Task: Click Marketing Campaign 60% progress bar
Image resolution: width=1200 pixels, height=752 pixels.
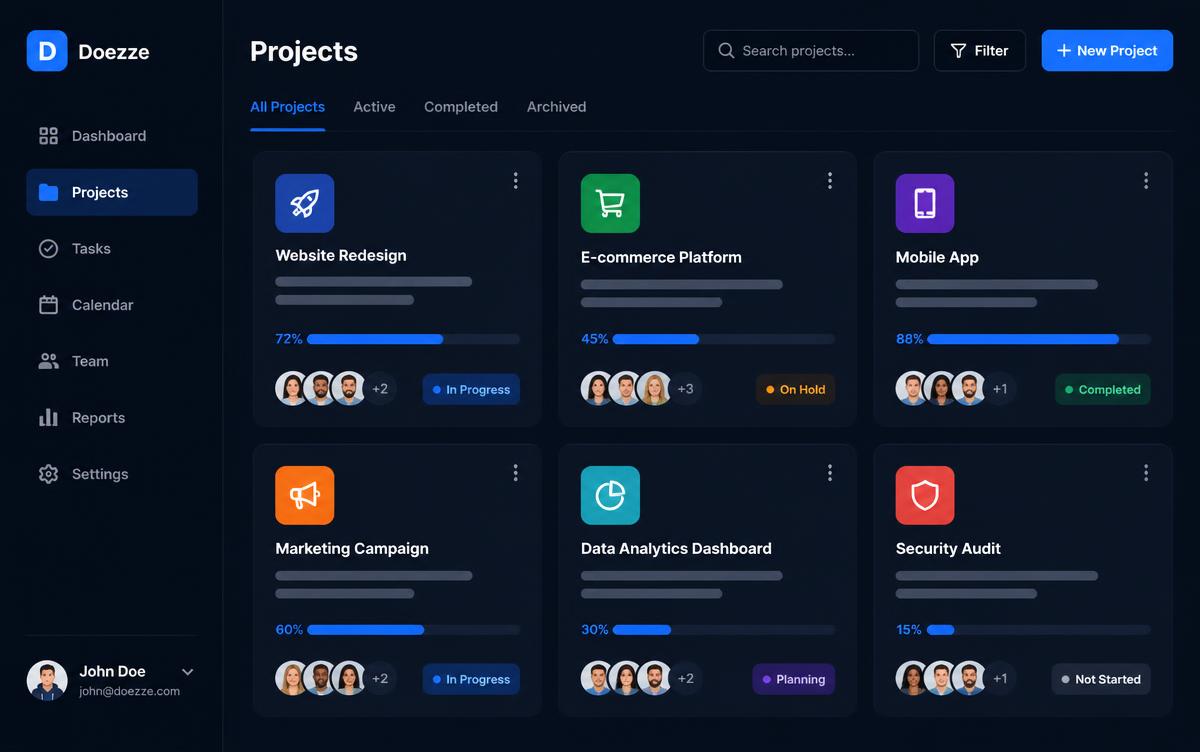Action: (x=413, y=630)
